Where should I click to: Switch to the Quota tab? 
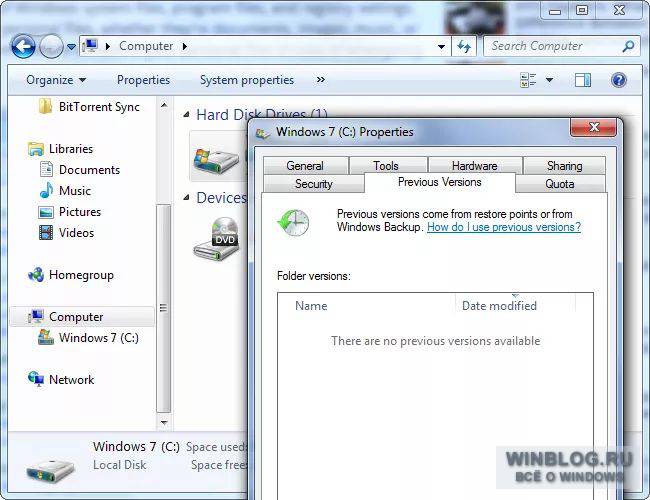click(560, 184)
